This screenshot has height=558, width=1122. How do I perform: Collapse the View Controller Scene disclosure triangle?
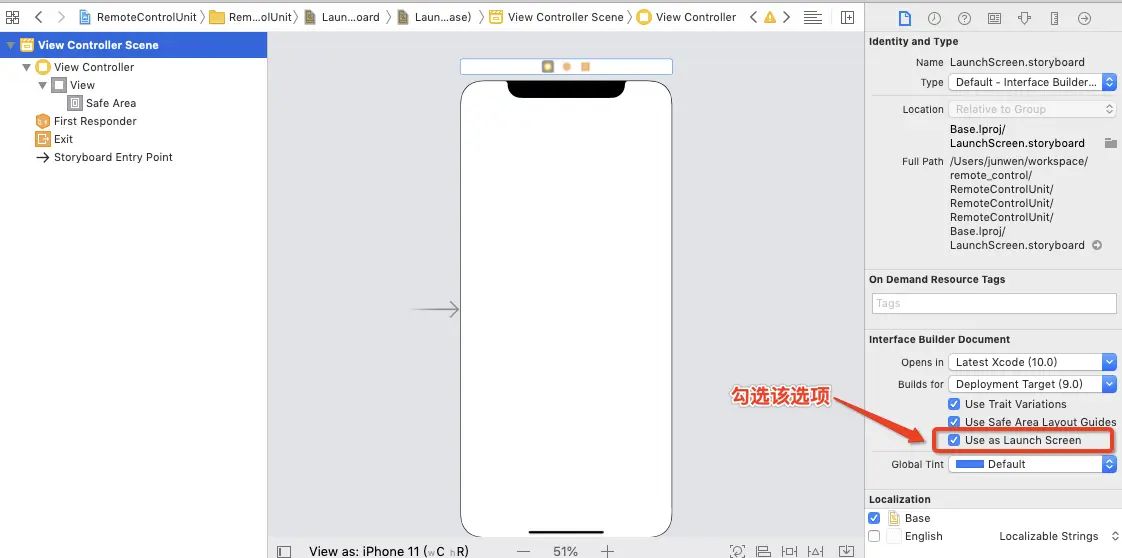click(x=9, y=45)
